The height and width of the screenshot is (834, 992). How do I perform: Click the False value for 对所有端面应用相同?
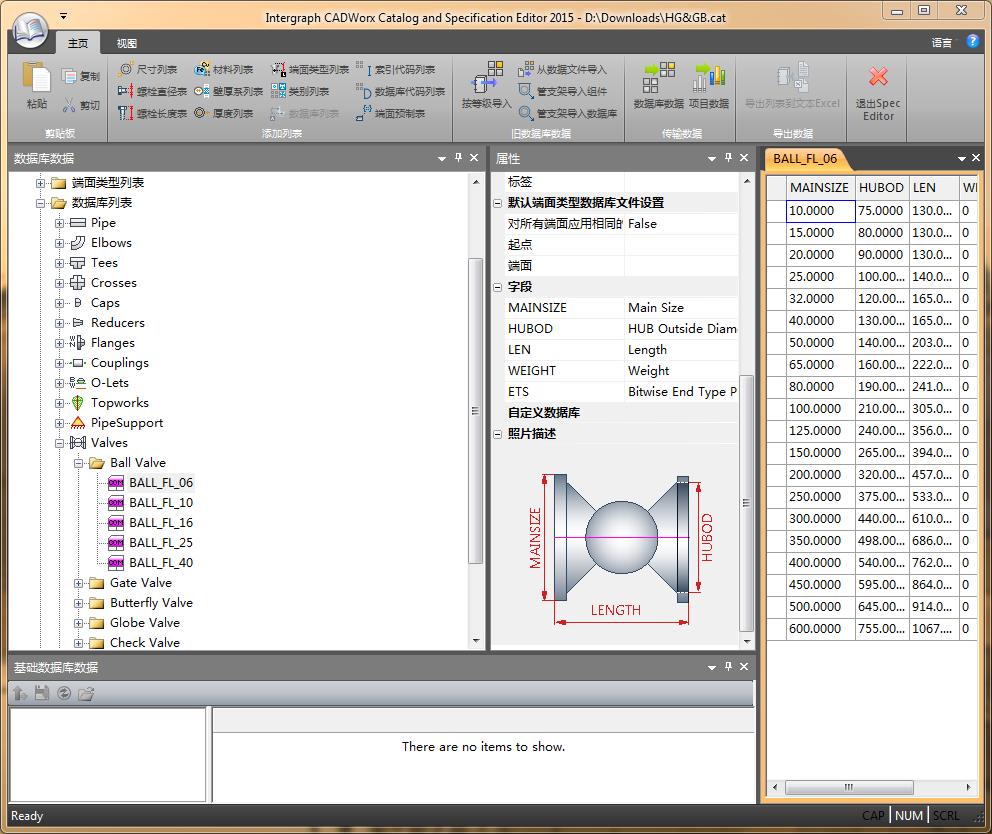coord(681,223)
